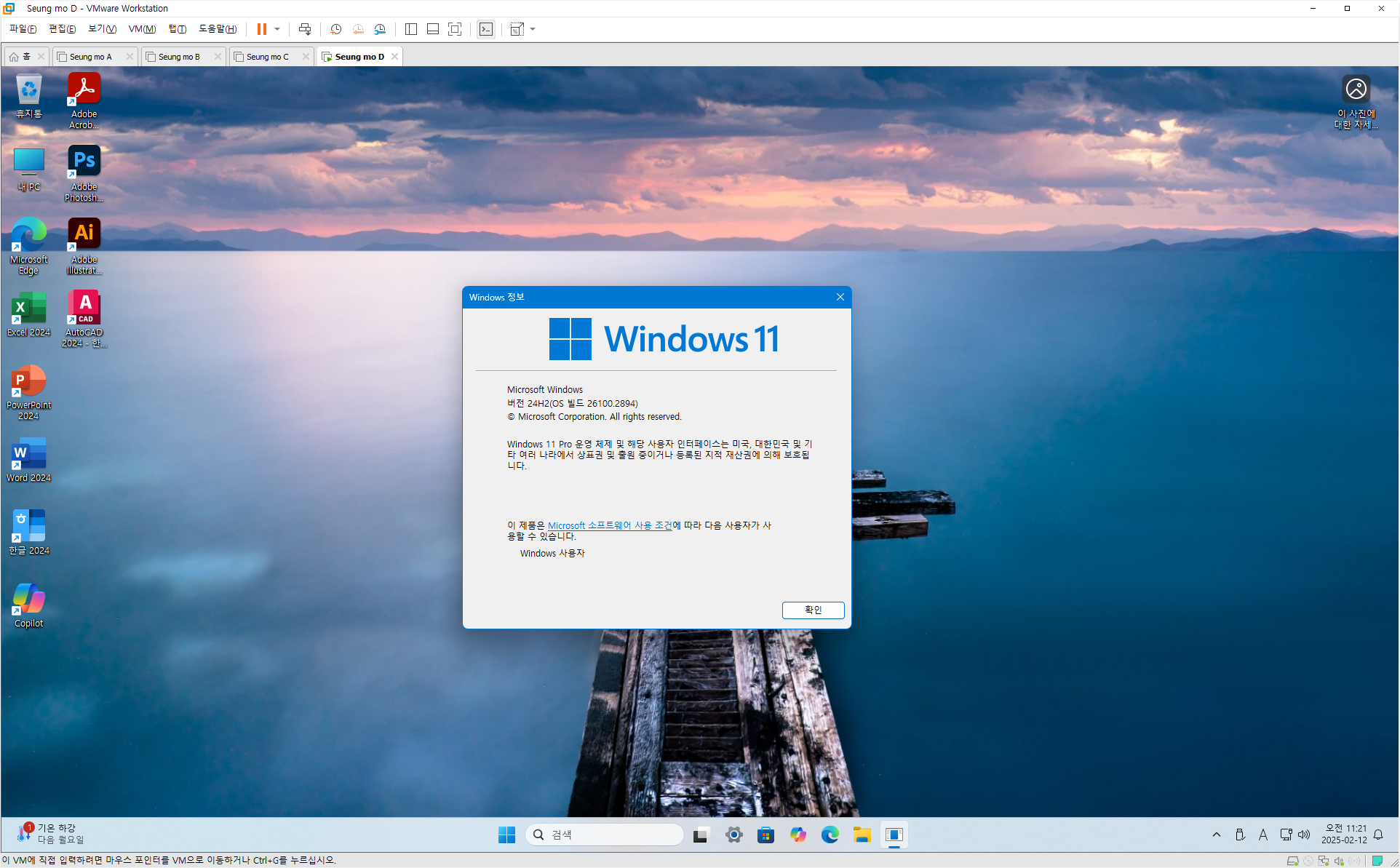Adjust volume via taskbar speaker icon
Screen dimensions: 1400x868
pyautogui.click(x=1304, y=835)
